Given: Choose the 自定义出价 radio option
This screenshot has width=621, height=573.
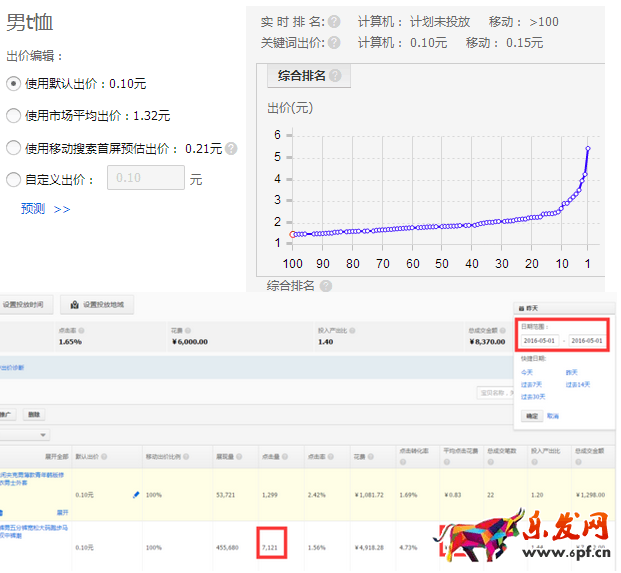Looking at the screenshot, I should click(14, 180).
